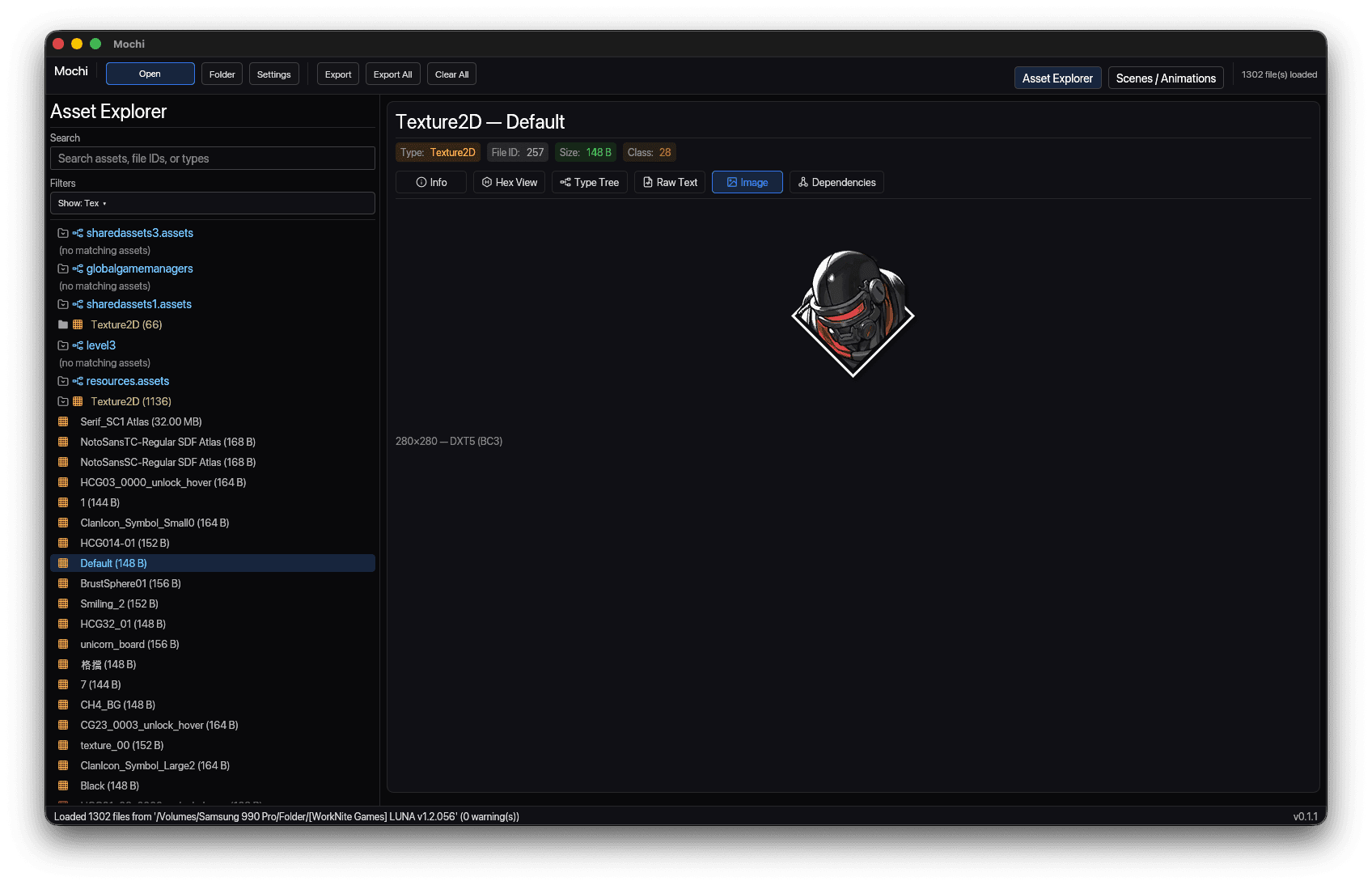Click the texture icon for texture_00
This screenshot has height=885, width=1372.
click(63, 745)
